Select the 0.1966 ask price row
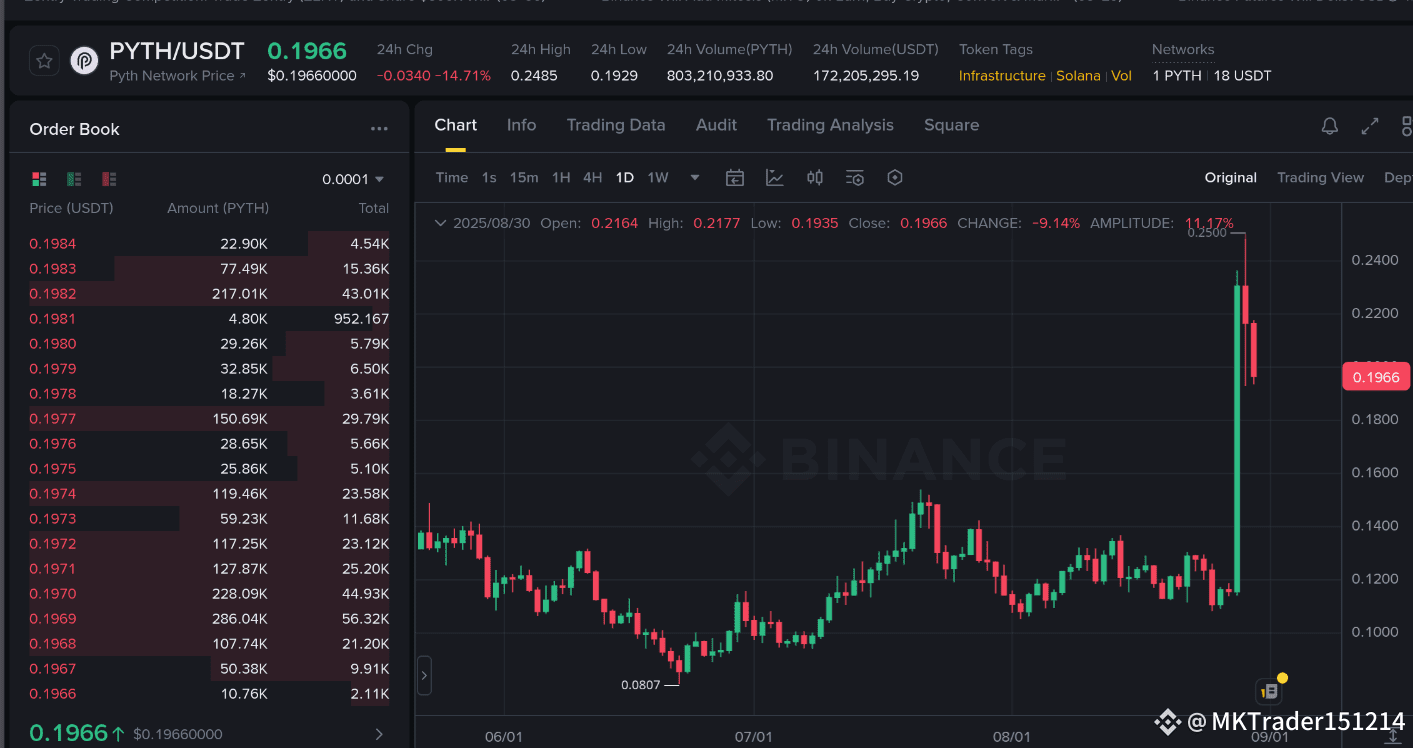Screen dimensions: 1413x748 (209, 694)
